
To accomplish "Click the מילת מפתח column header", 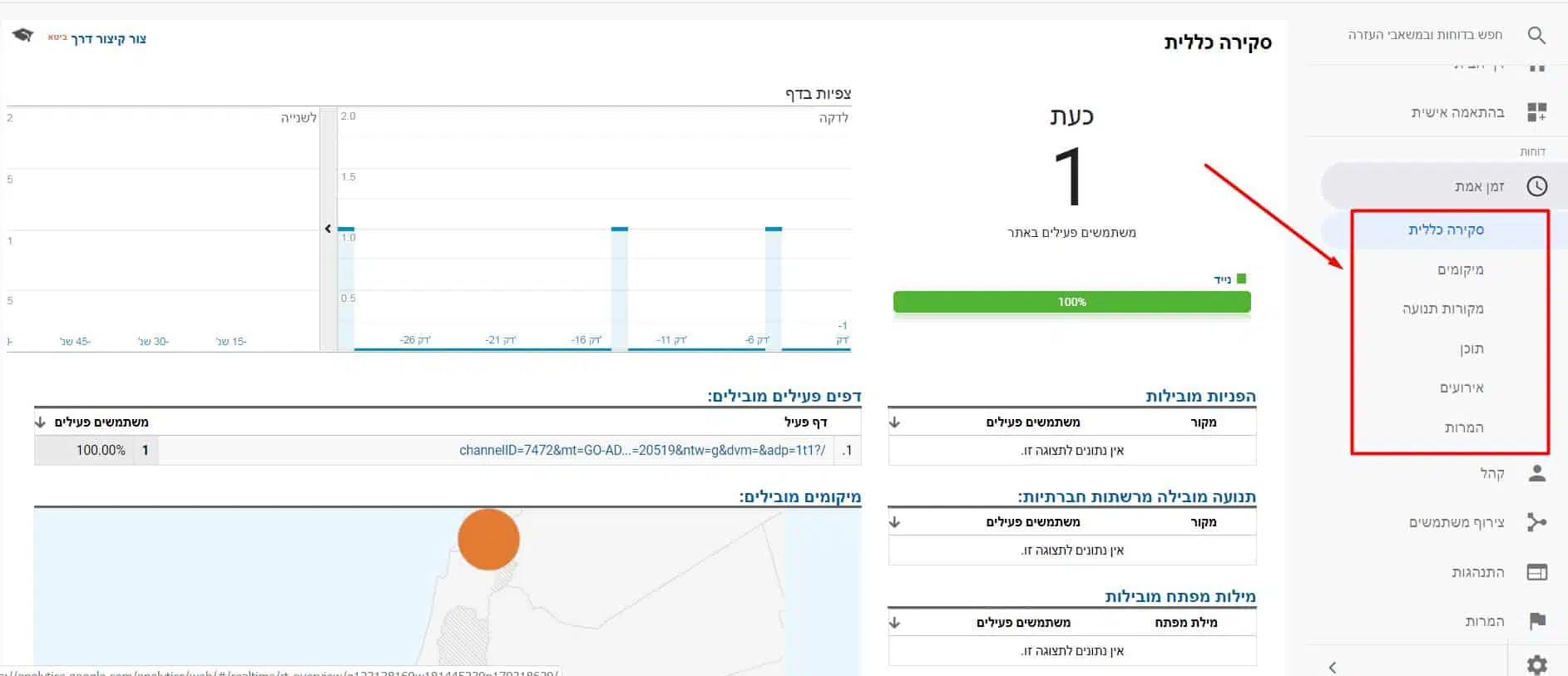I will pyautogui.click(x=1185, y=622).
